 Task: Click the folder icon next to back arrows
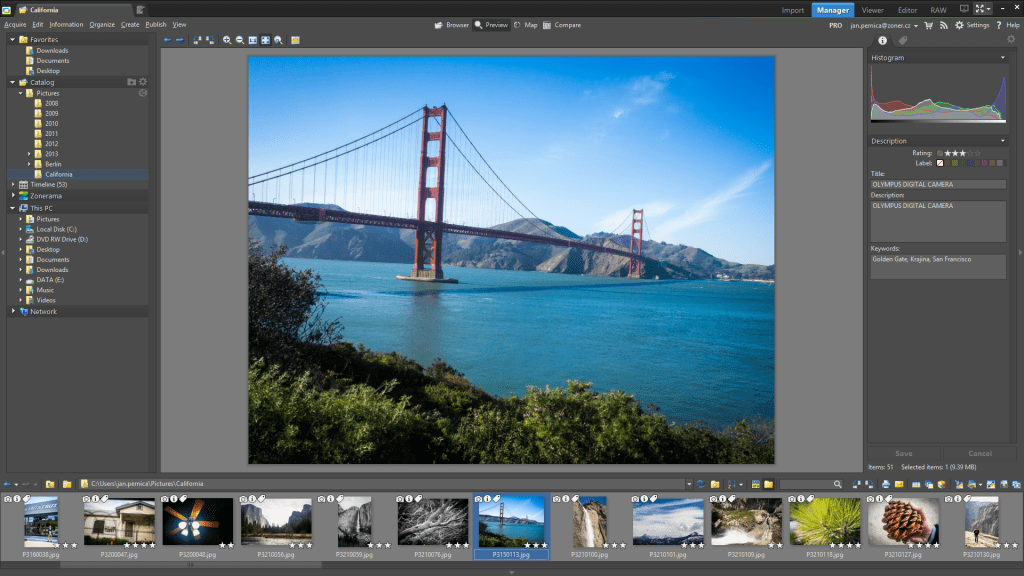click(x=50, y=484)
